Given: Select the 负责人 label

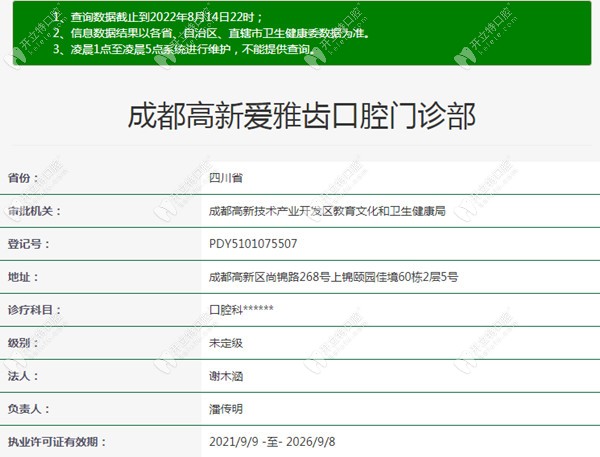Looking at the screenshot, I should [x=29, y=409].
